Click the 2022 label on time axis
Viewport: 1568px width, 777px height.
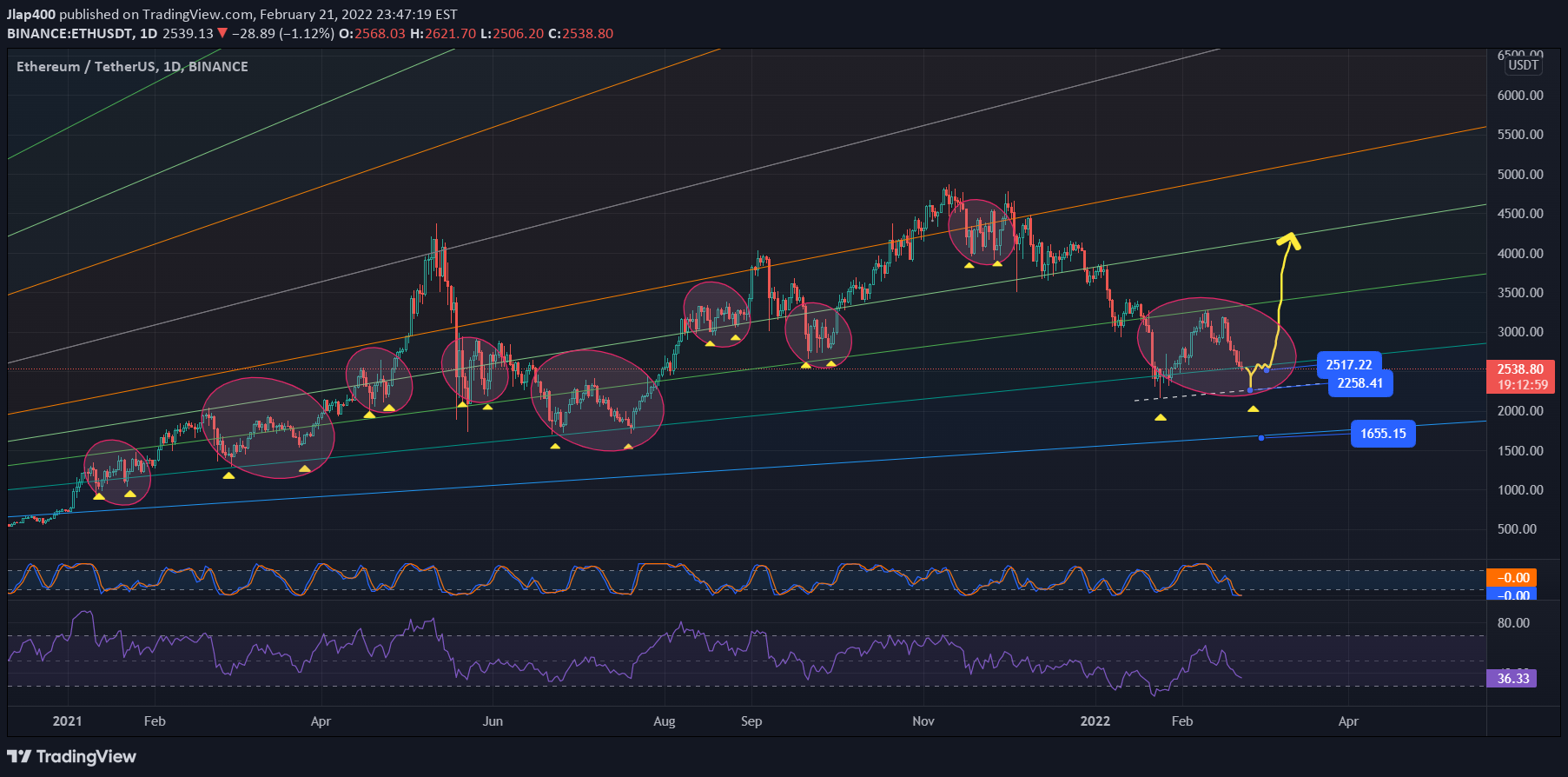(x=1095, y=721)
